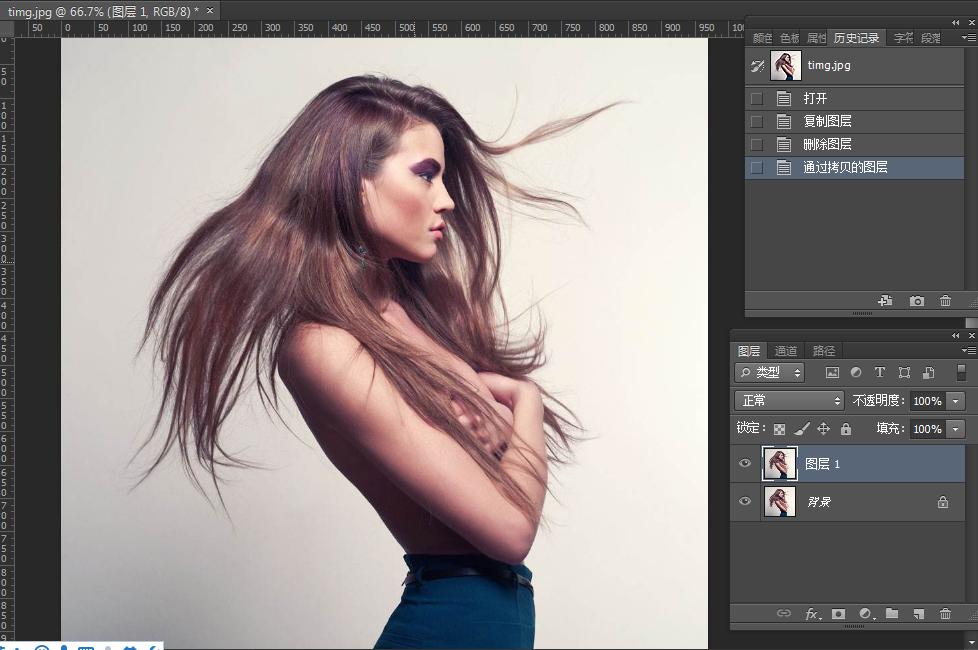Image resolution: width=978 pixels, height=650 pixels.
Task: Filter layers by text type icon
Action: [880, 373]
